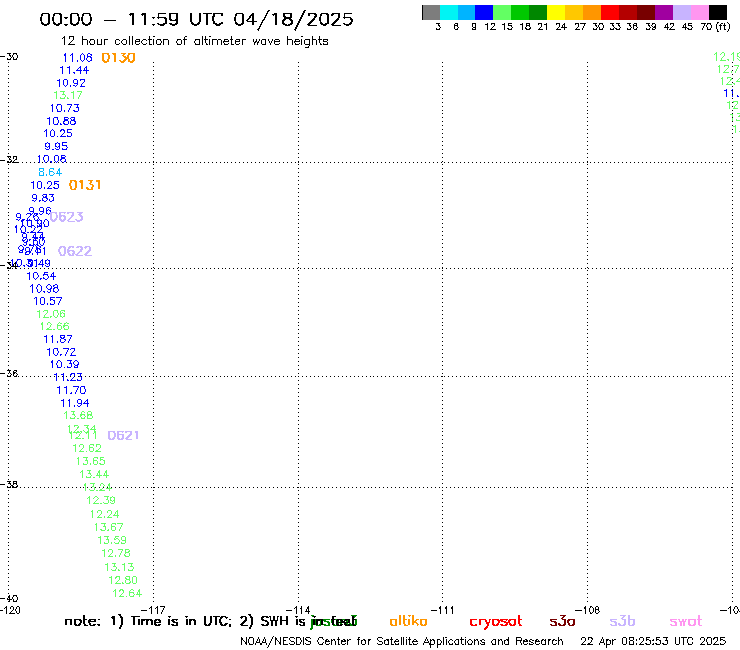The width and height of the screenshot is (740, 650).
Task: Select green wave height value 12.62
Action: 87,448
